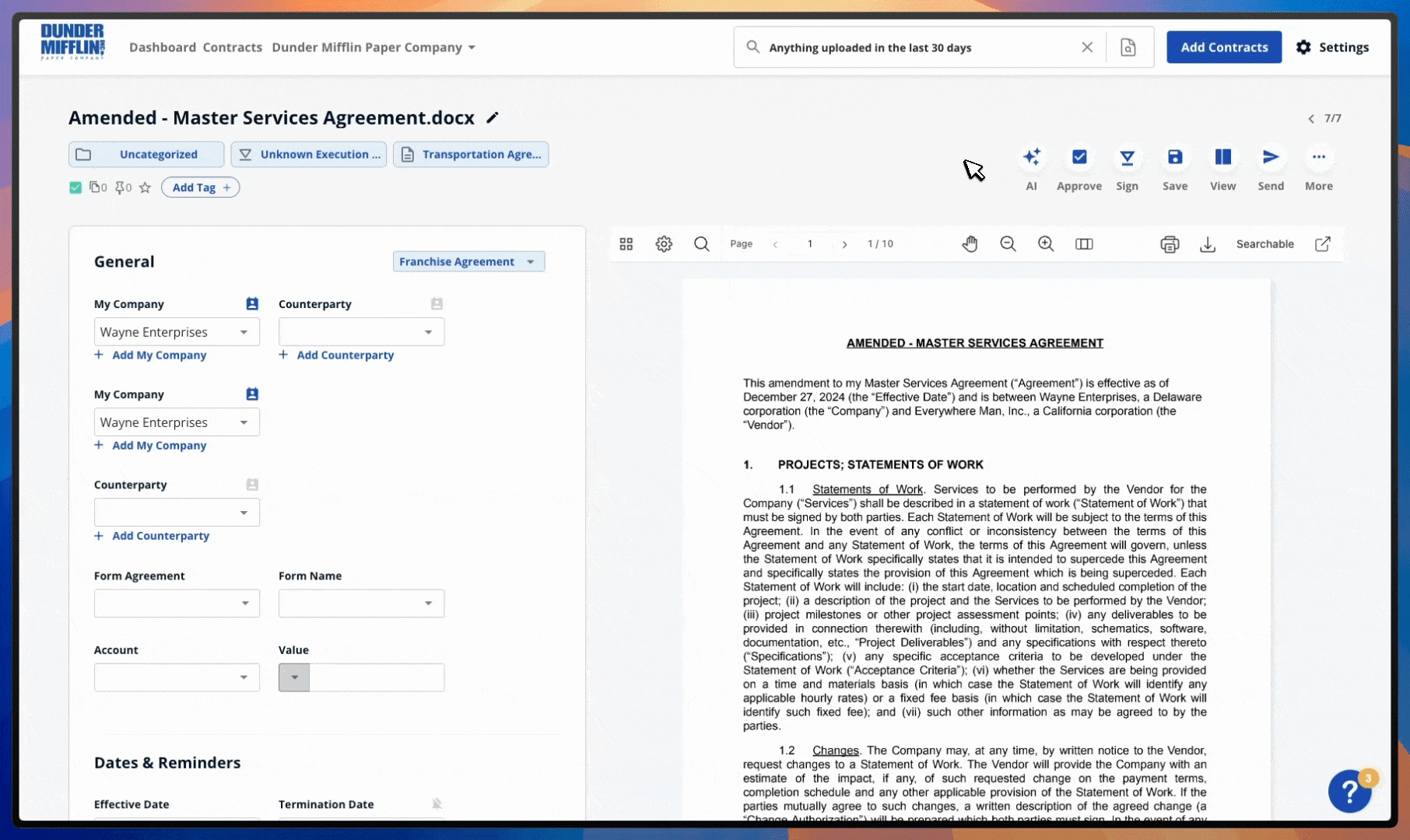Clear the search query with the X
Image resolution: width=1410 pixels, height=840 pixels.
point(1087,47)
